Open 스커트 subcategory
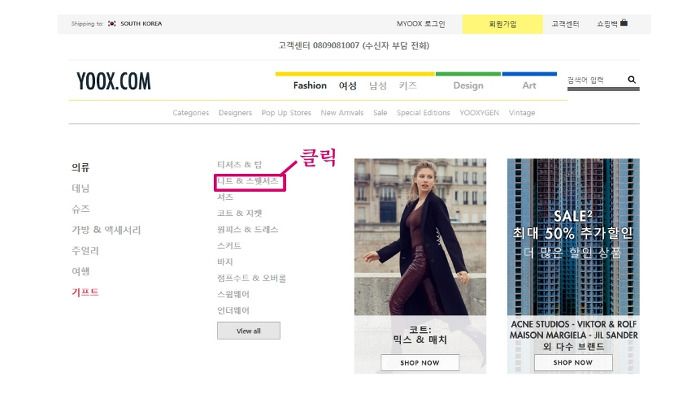 click(x=229, y=245)
